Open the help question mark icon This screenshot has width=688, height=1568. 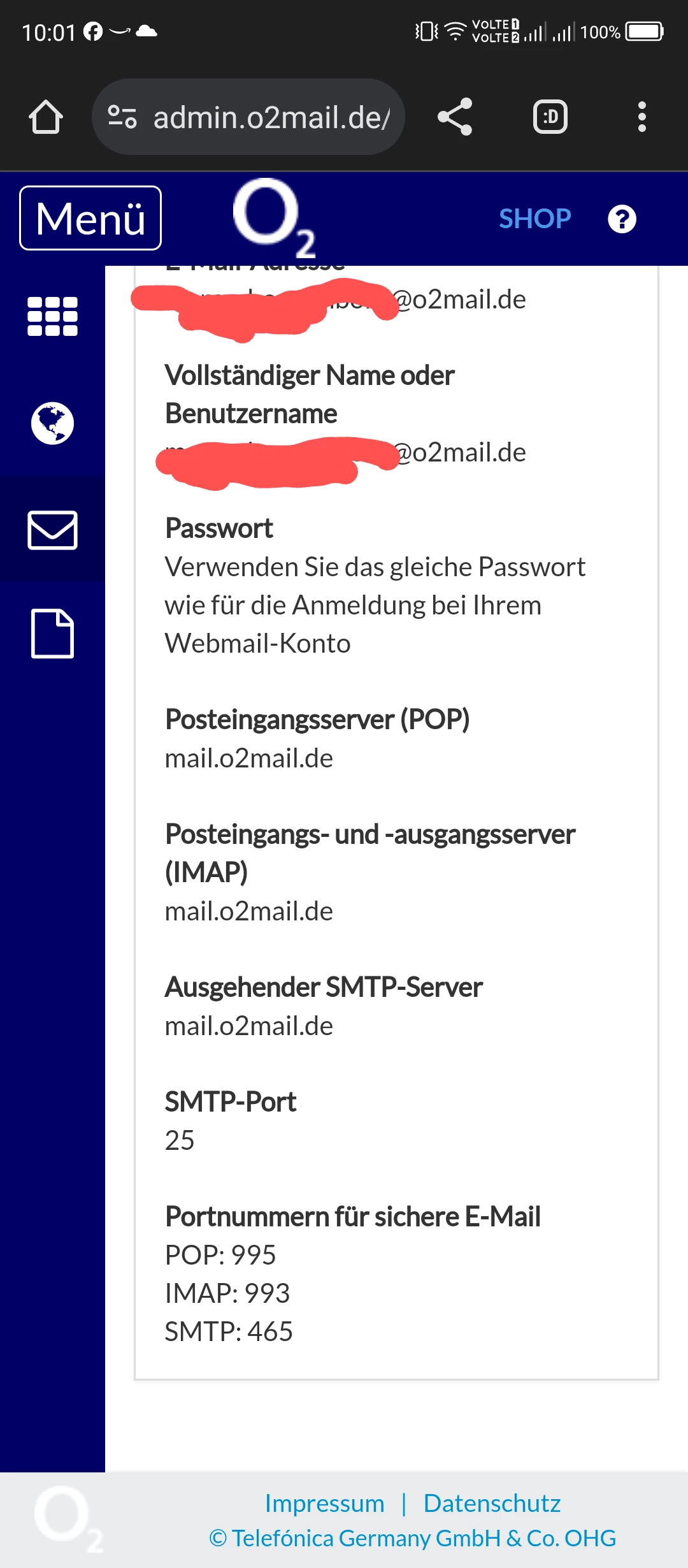pyautogui.click(x=622, y=219)
